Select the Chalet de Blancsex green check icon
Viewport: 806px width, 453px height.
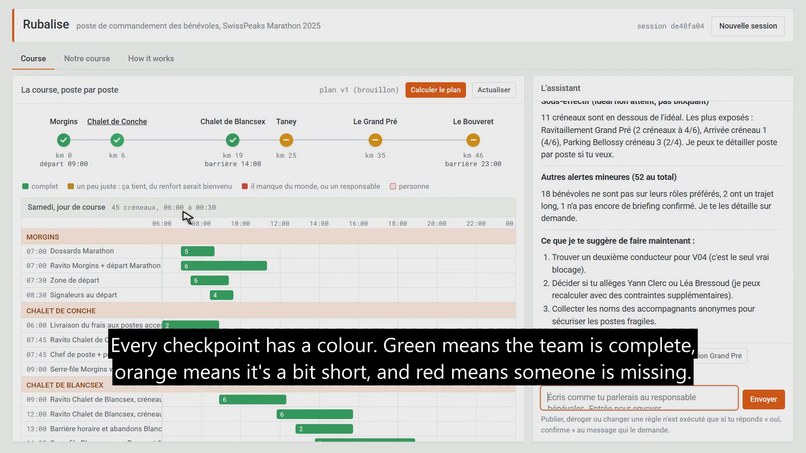232,140
